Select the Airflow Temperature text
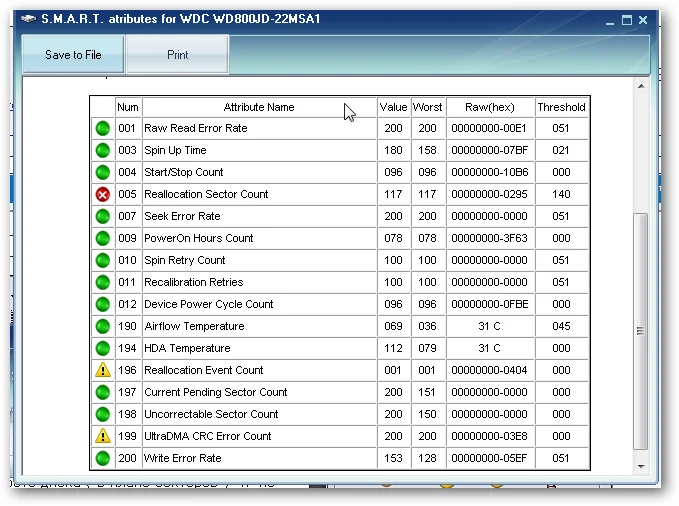Image resolution: width=679 pixels, height=506 pixels. click(194, 326)
